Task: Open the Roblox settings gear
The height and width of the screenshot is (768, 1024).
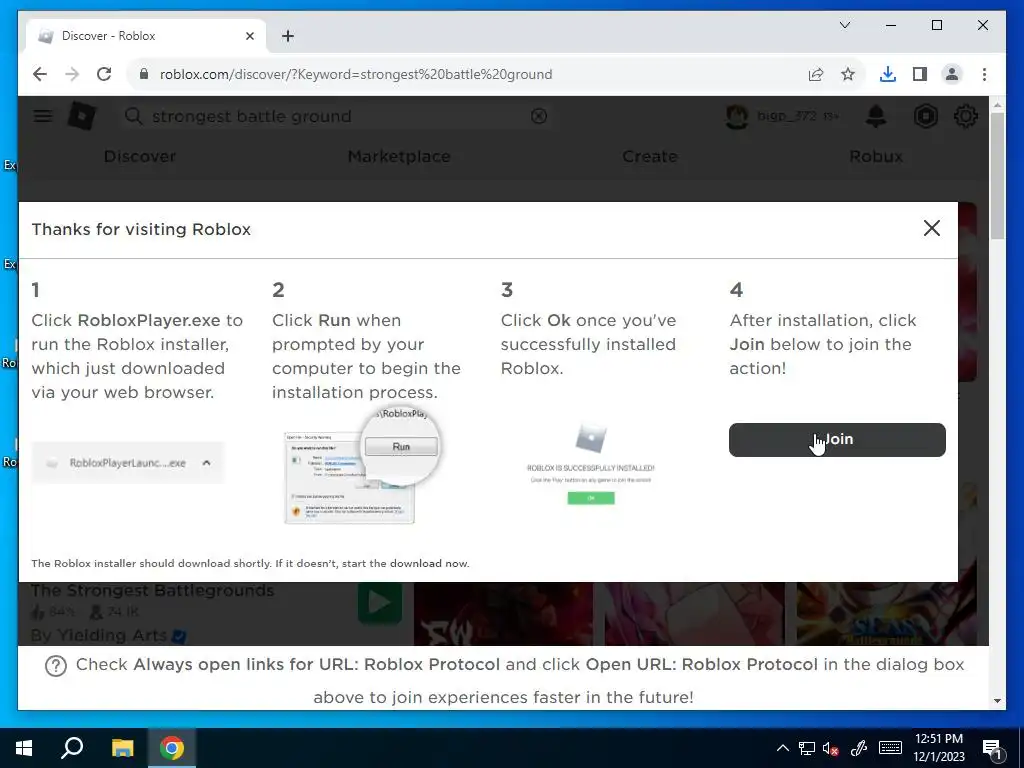Action: (x=965, y=116)
